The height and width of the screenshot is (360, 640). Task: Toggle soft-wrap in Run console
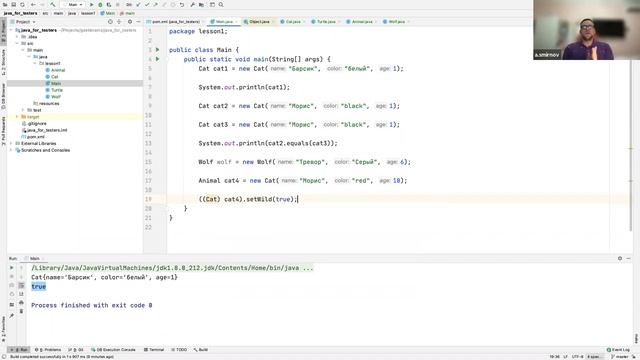coord(21,285)
